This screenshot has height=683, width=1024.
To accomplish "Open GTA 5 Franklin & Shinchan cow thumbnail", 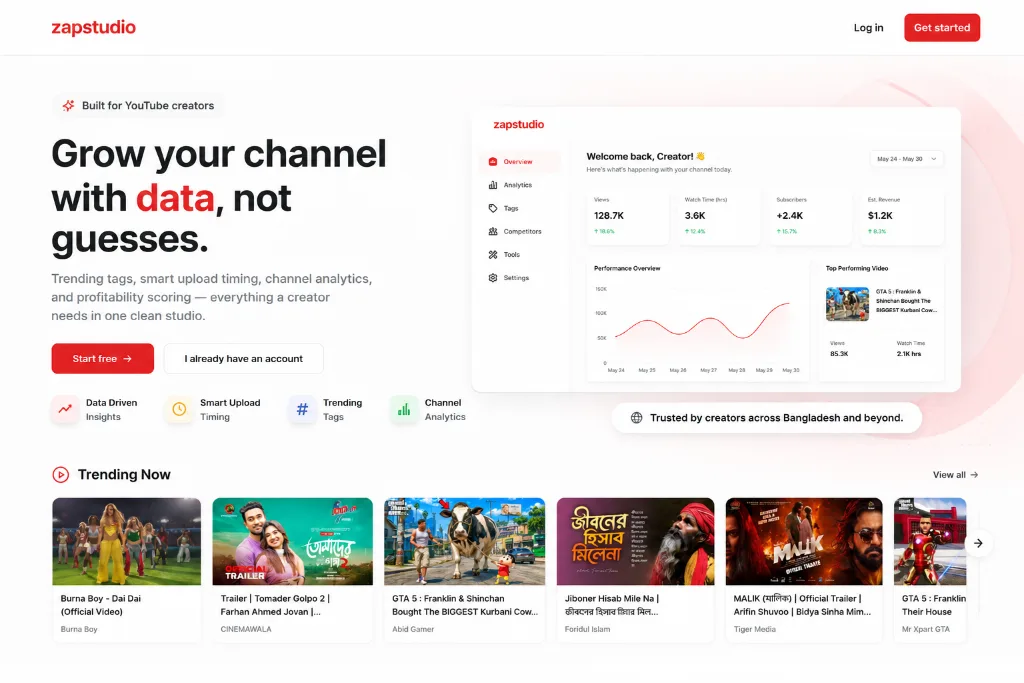I will pyautogui.click(x=464, y=541).
